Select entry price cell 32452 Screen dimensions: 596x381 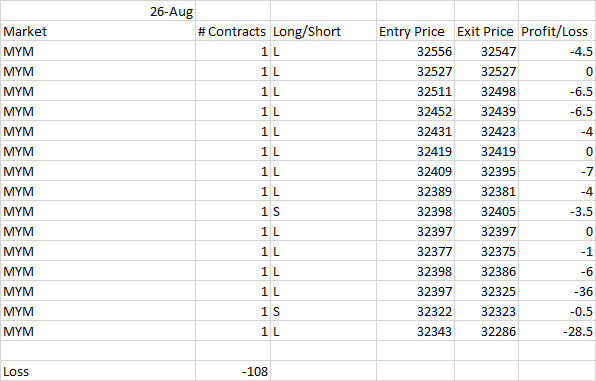point(415,111)
